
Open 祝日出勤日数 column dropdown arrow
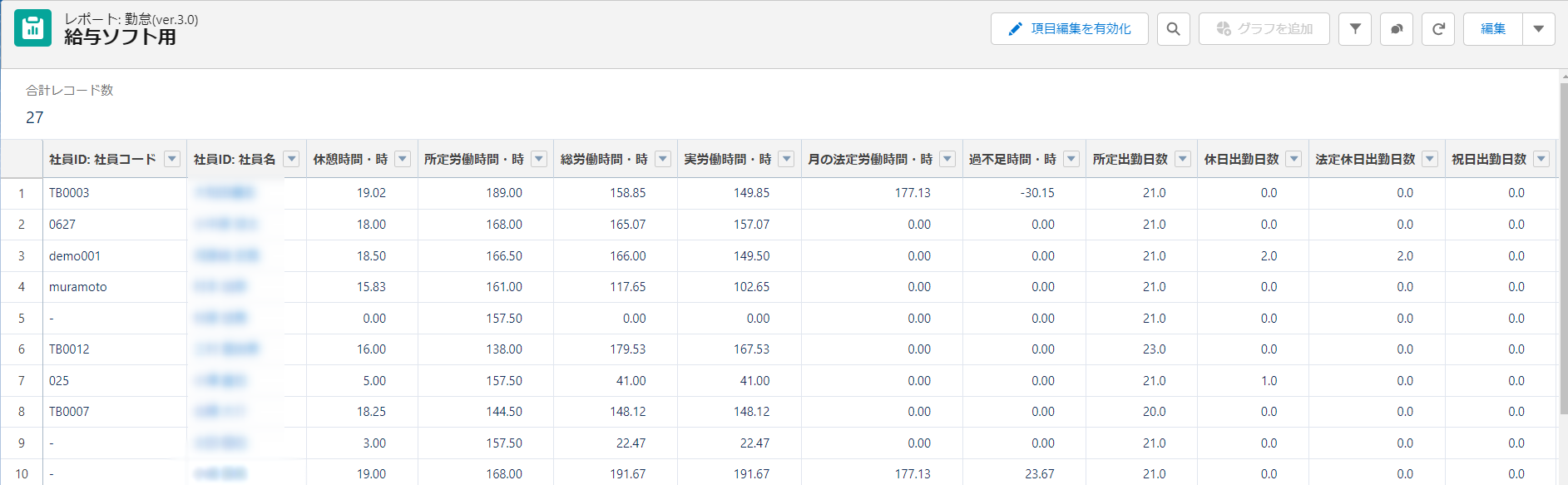[x=1541, y=159]
